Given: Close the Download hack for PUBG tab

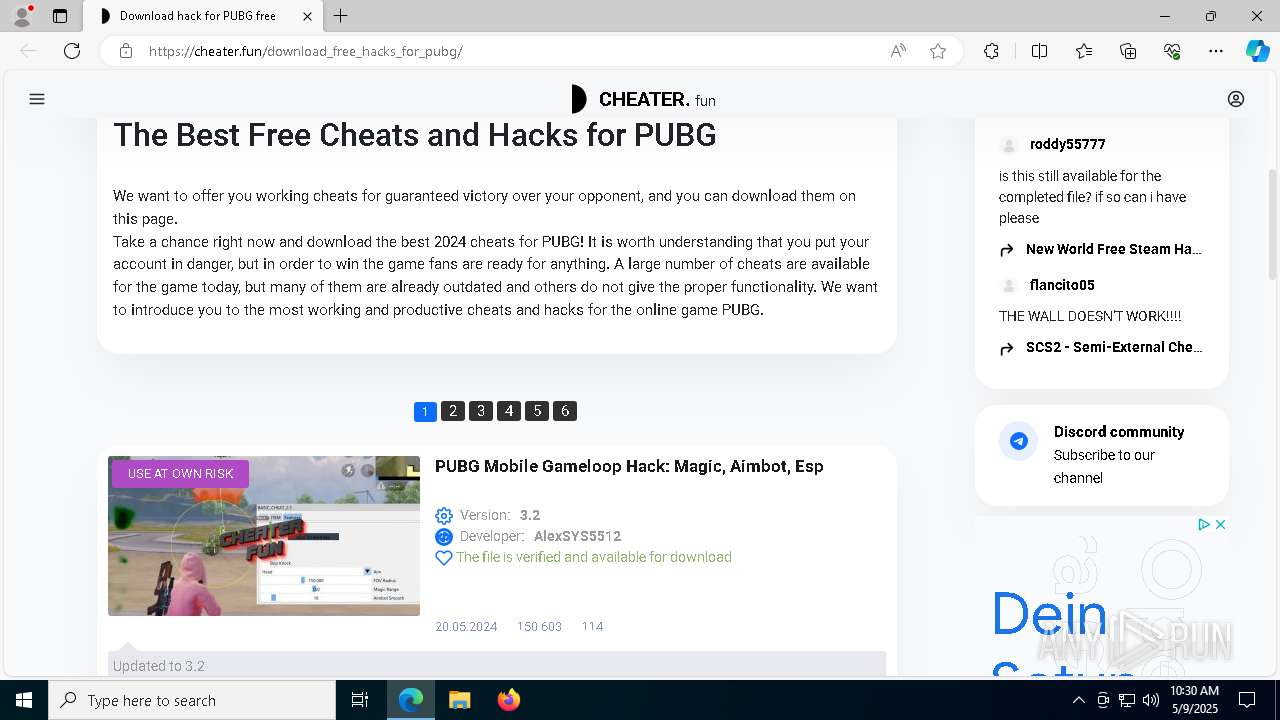Looking at the screenshot, I should coord(307,16).
